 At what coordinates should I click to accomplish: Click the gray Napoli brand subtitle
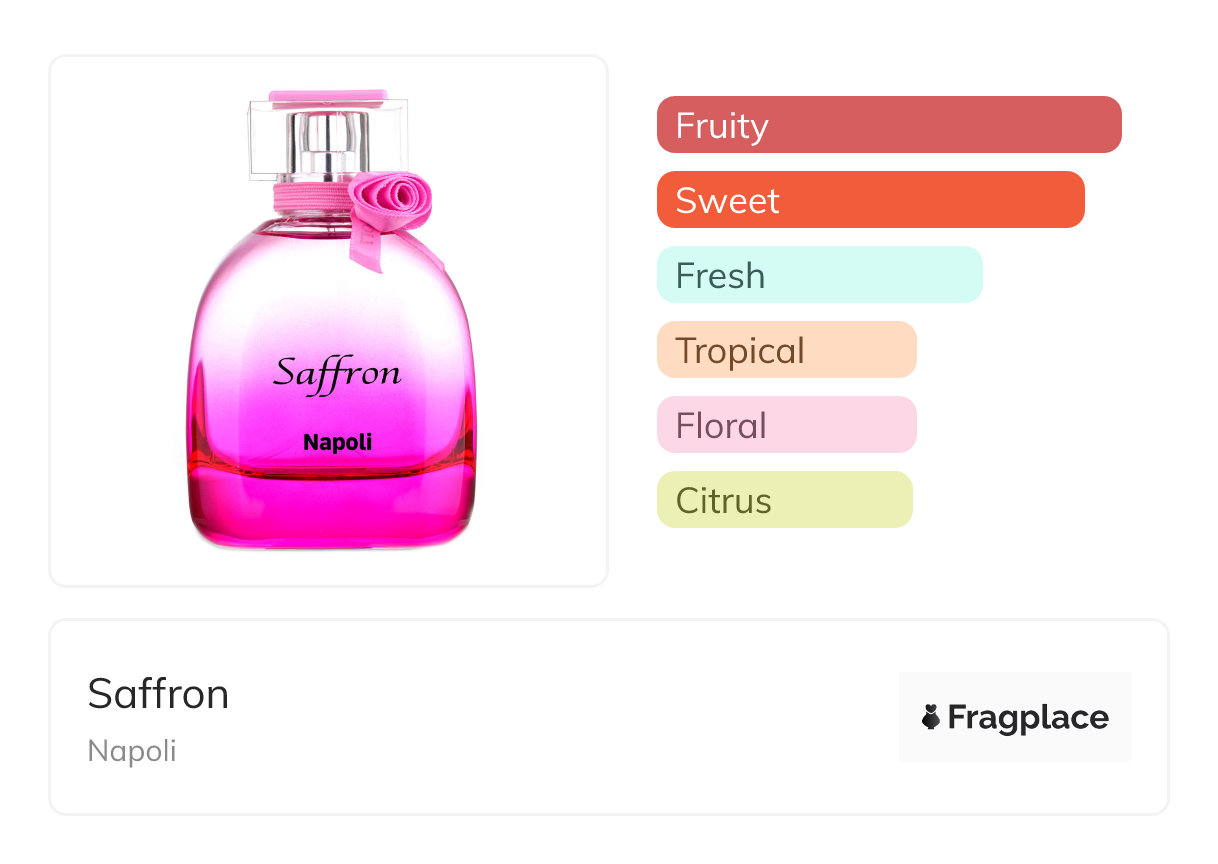pos(132,751)
